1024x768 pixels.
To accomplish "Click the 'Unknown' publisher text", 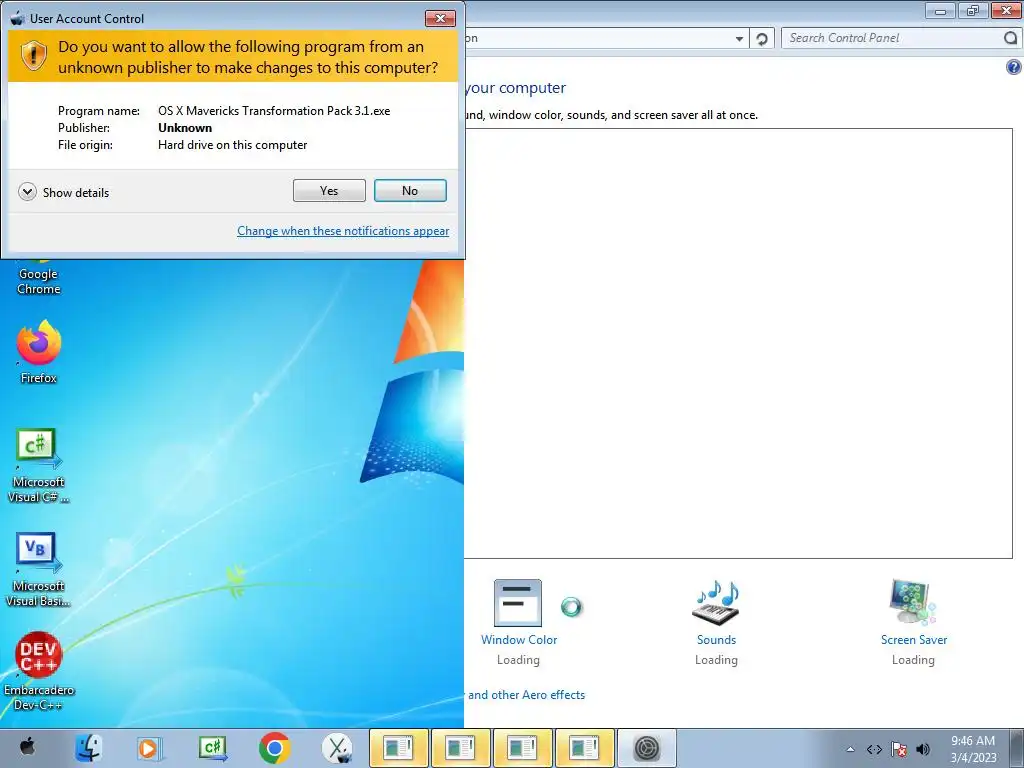I will click(185, 128).
